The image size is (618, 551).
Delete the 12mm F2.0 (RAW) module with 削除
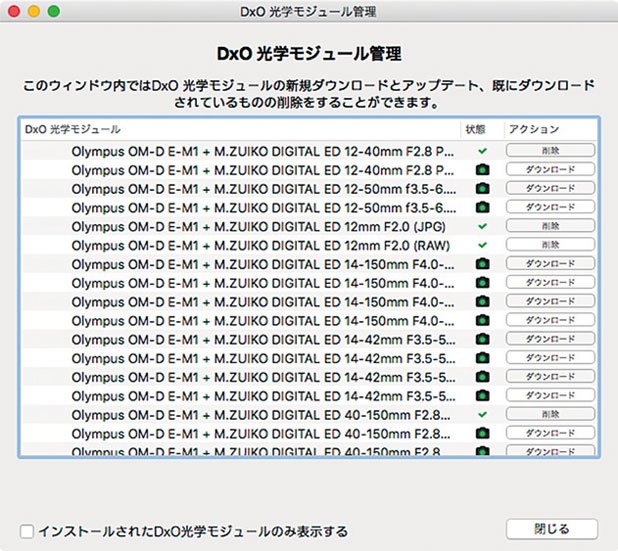click(x=550, y=245)
